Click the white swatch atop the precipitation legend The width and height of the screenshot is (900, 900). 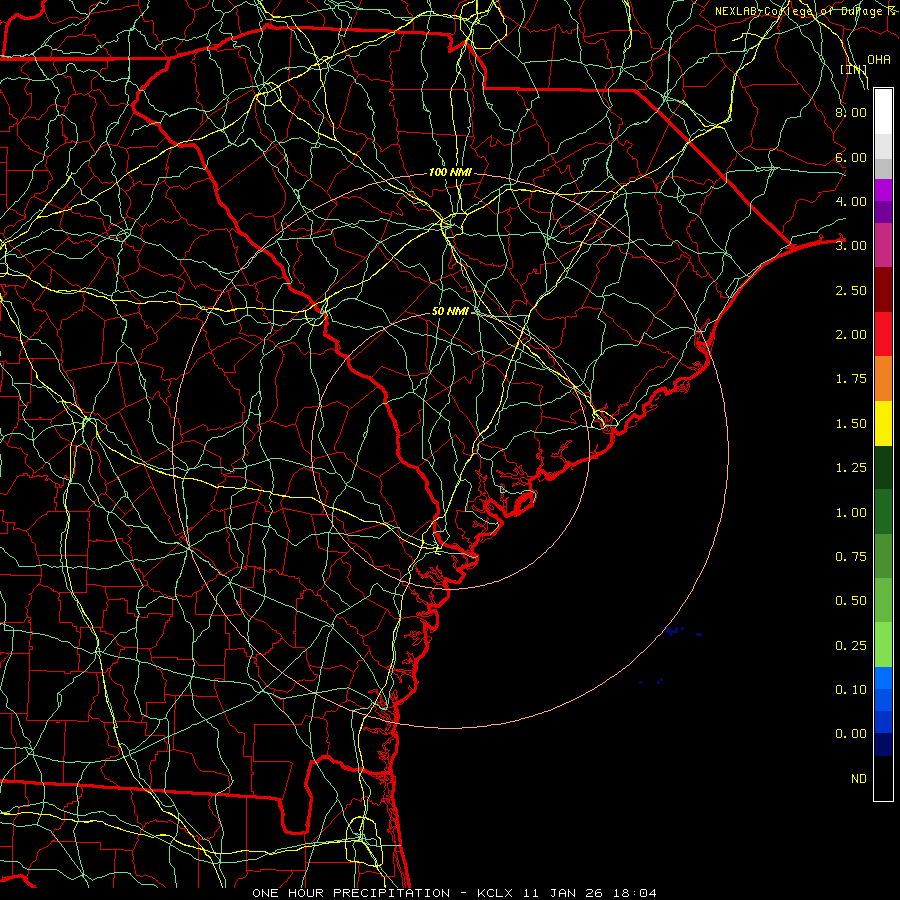point(883,112)
